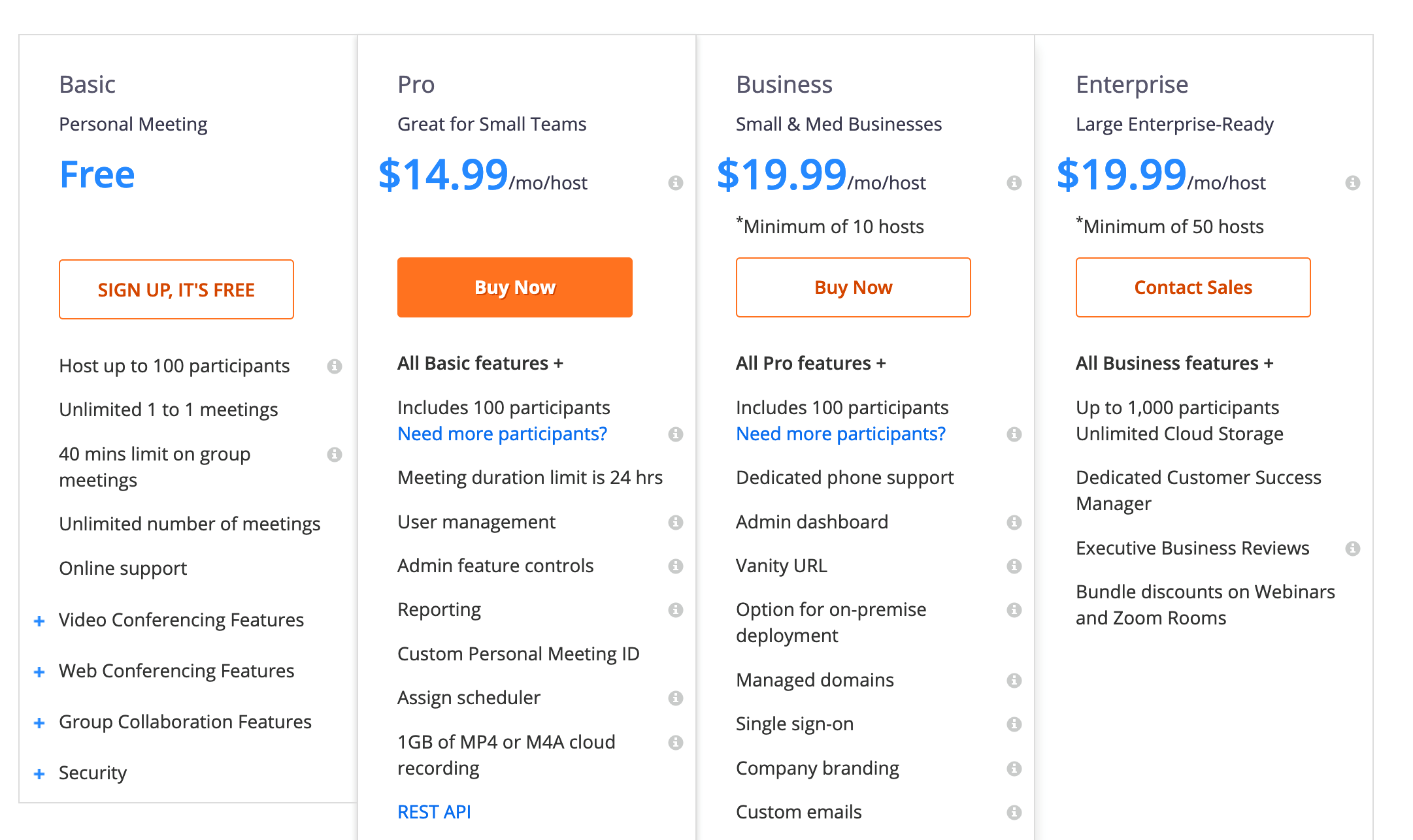This screenshot has width=1413, height=840.
Task: Click info icon next to Executive Business Reviews
Action: click(x=1353, y=549)
